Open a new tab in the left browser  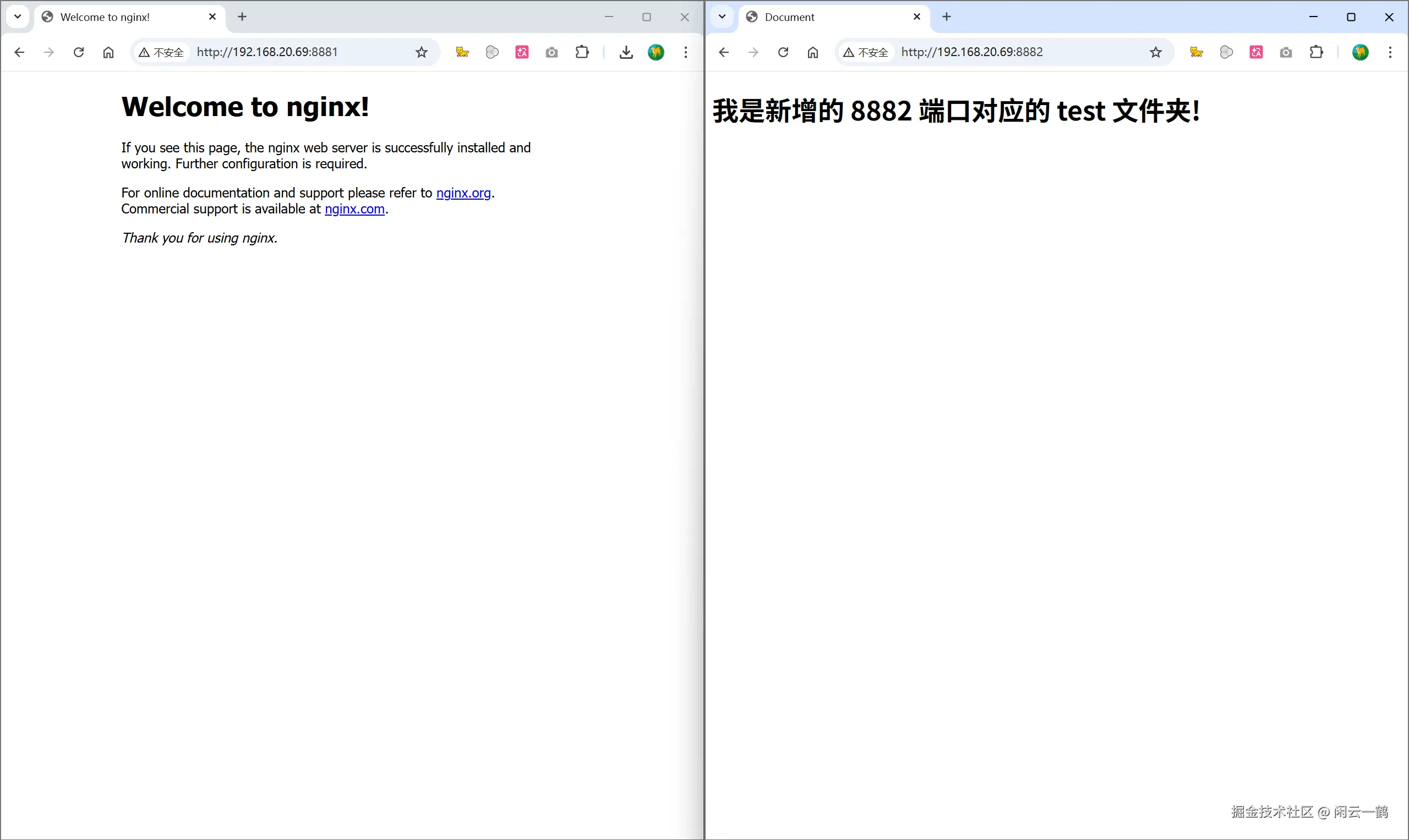[242, 17]
